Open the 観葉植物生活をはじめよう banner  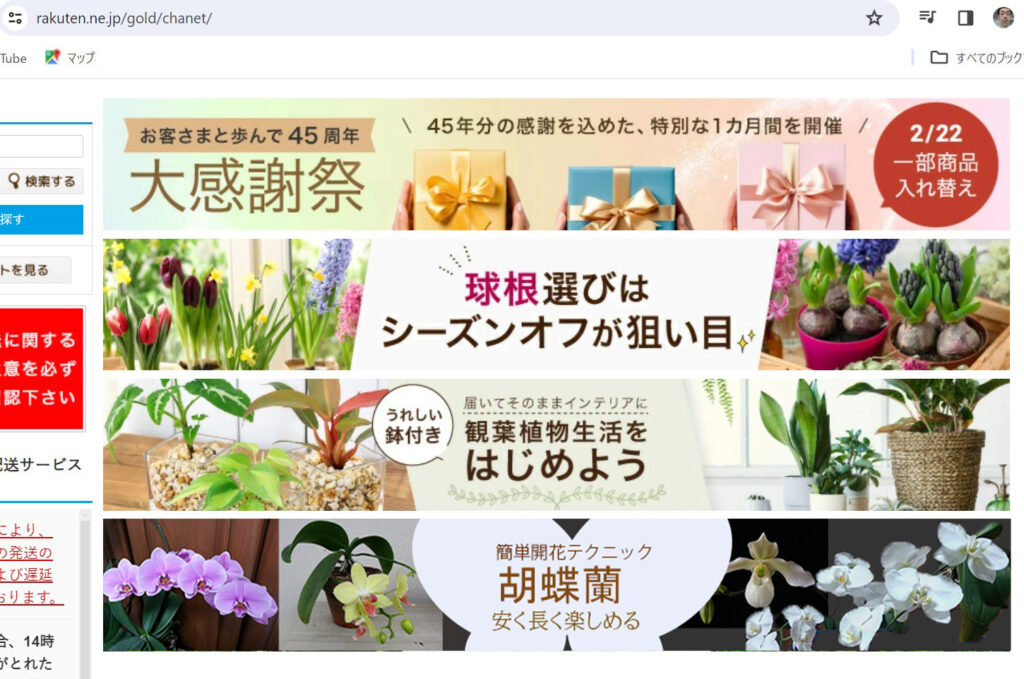[556, 444]
